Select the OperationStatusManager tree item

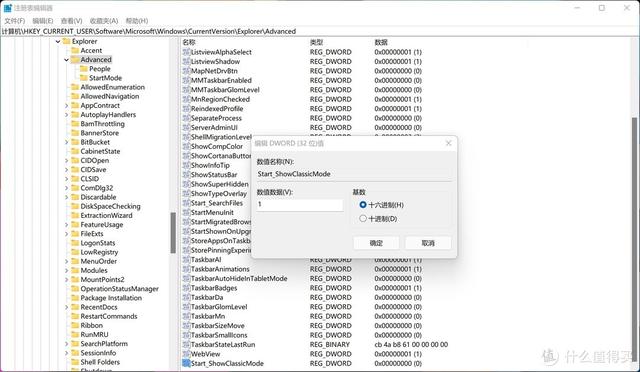(119, 289)
